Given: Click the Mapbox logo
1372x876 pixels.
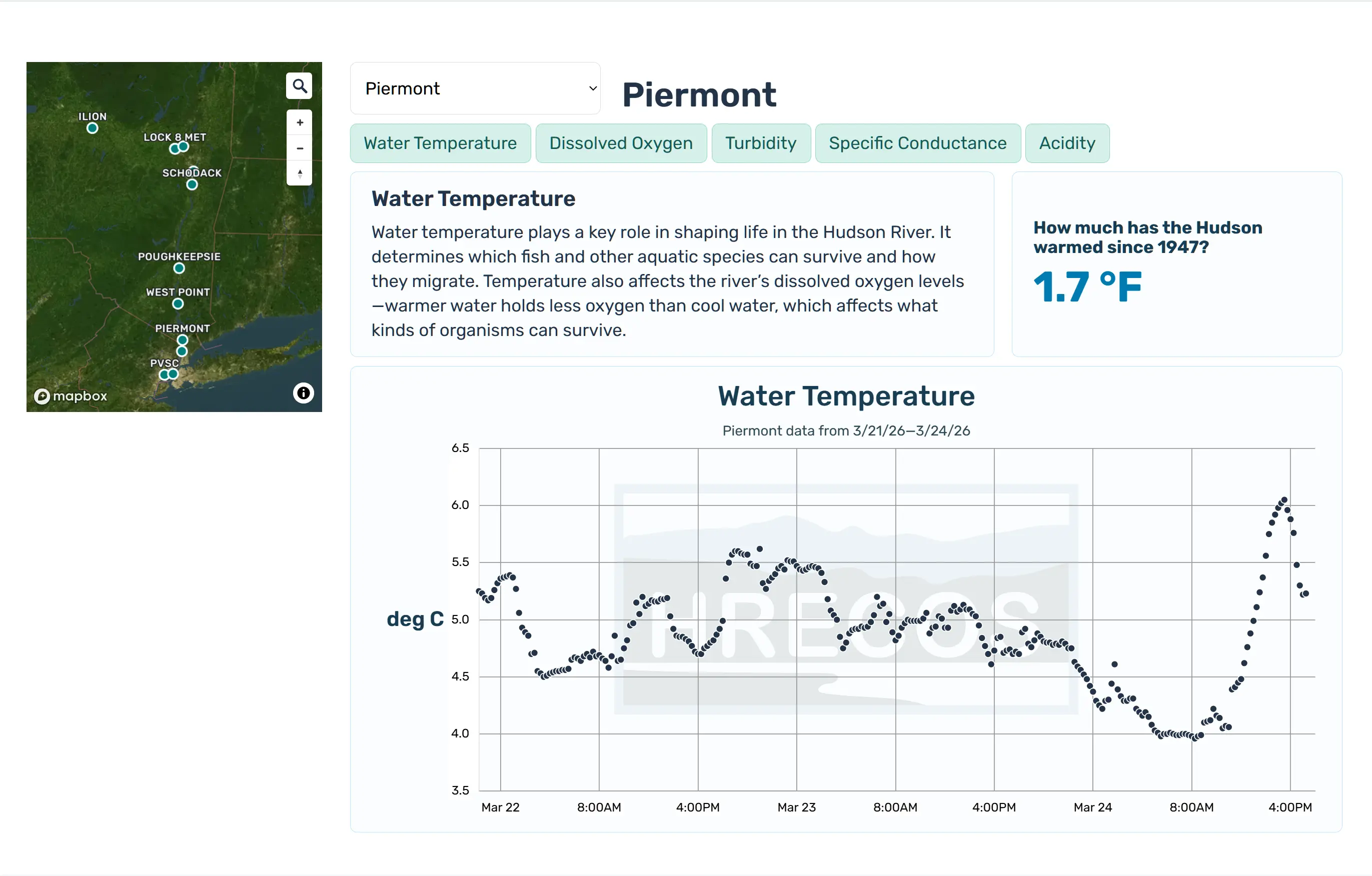Looking at the screenshot, I should 71,396.
